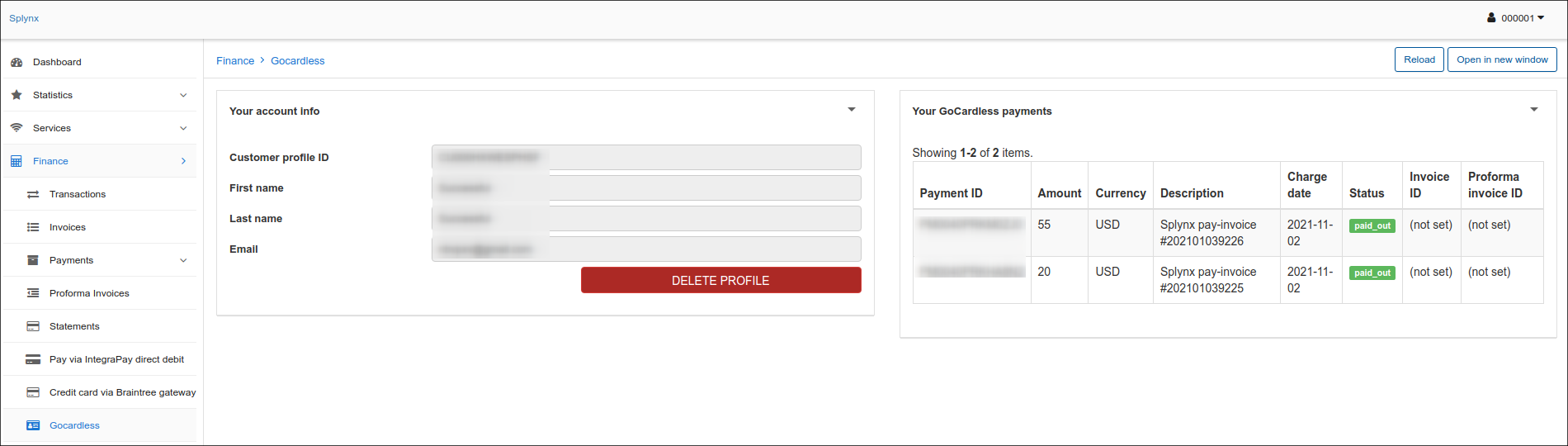Click the Finance calculator icon
Screen dimensions: 1568x446
coord(17,161)
